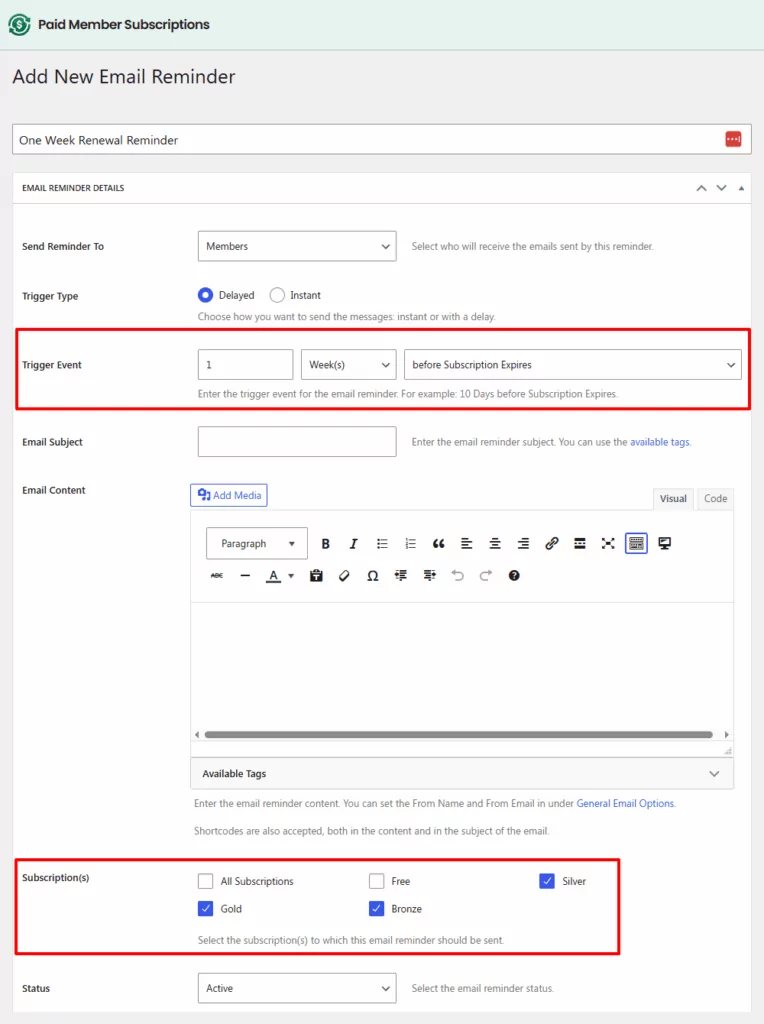Open the General Email Options link

click(x=625, y=803)
